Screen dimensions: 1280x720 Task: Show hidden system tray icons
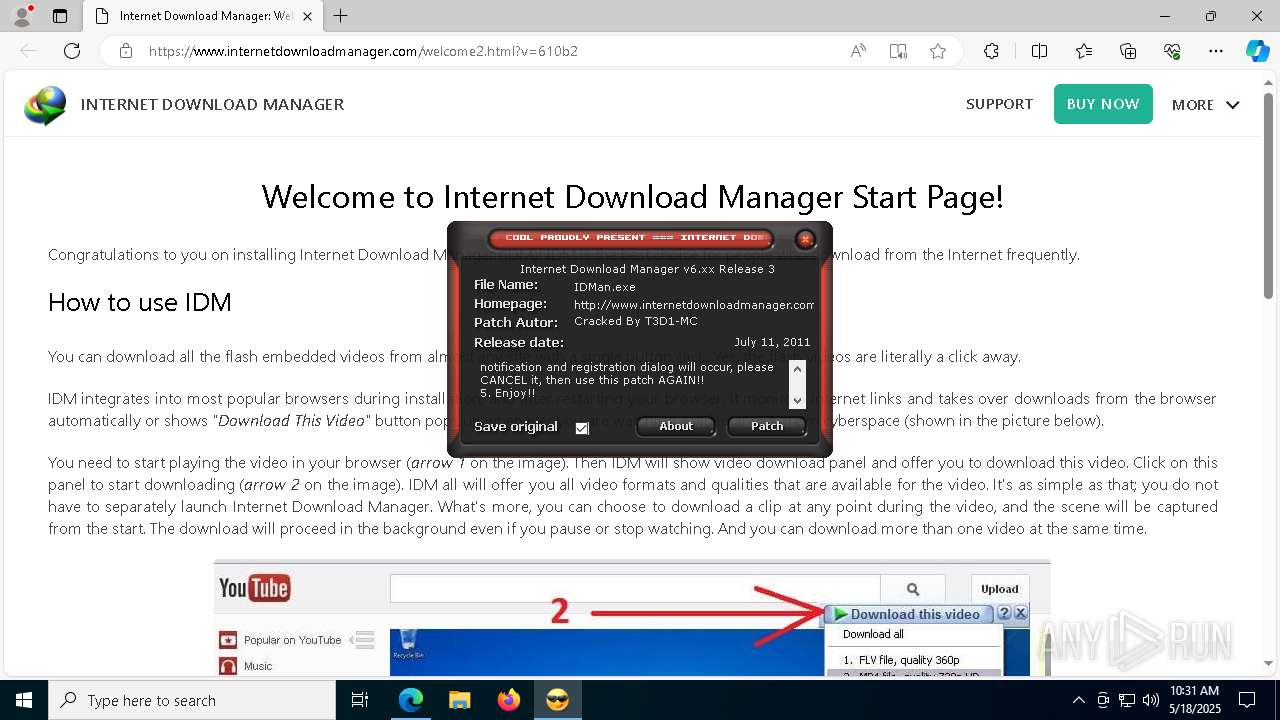click(1078, 700)
